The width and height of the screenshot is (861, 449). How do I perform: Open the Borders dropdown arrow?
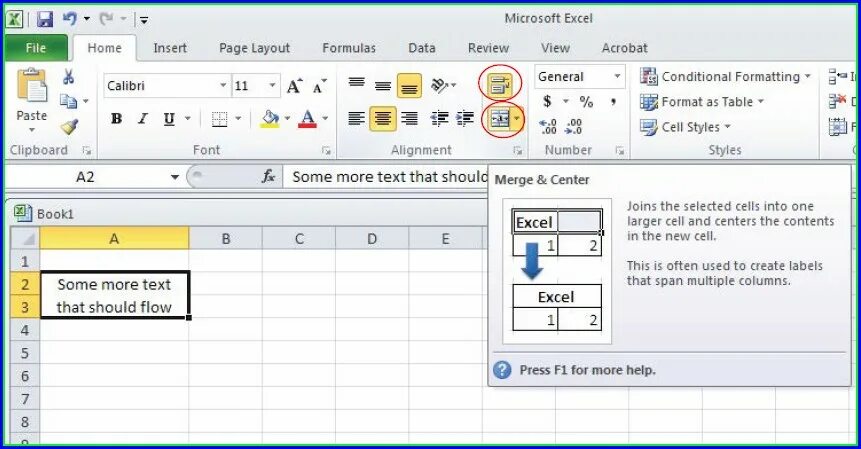[x=238, y=119]
